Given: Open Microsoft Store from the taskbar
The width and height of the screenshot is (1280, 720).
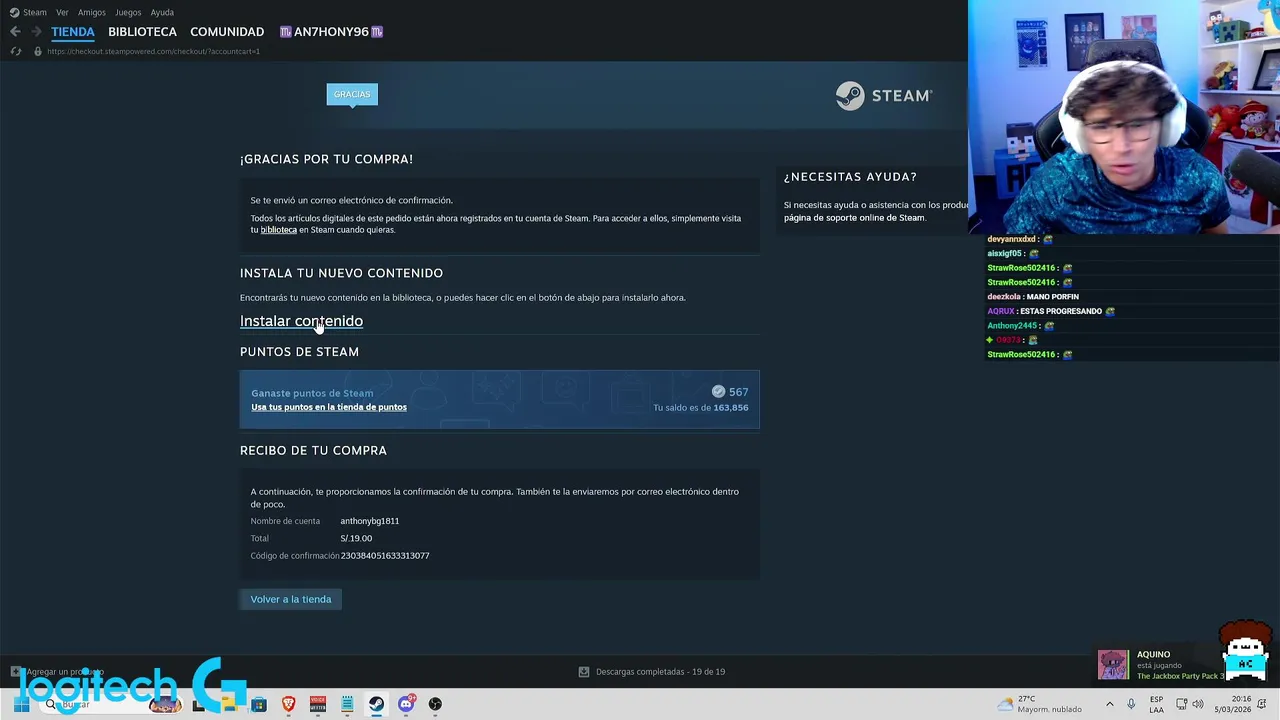Looking at the screenshot, I should point(259,704).
